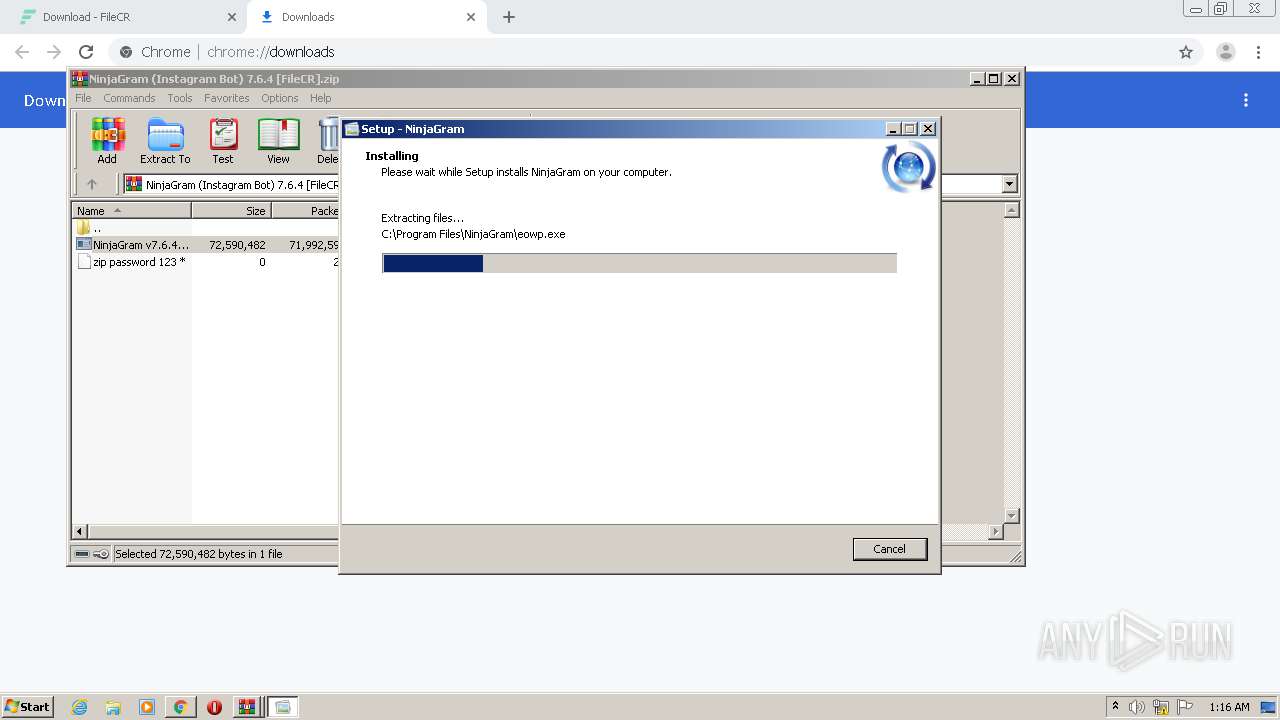The image size is (1280, 720).
Task: Click the drive icon in WinRAR status bar
Action: (82, 554)
